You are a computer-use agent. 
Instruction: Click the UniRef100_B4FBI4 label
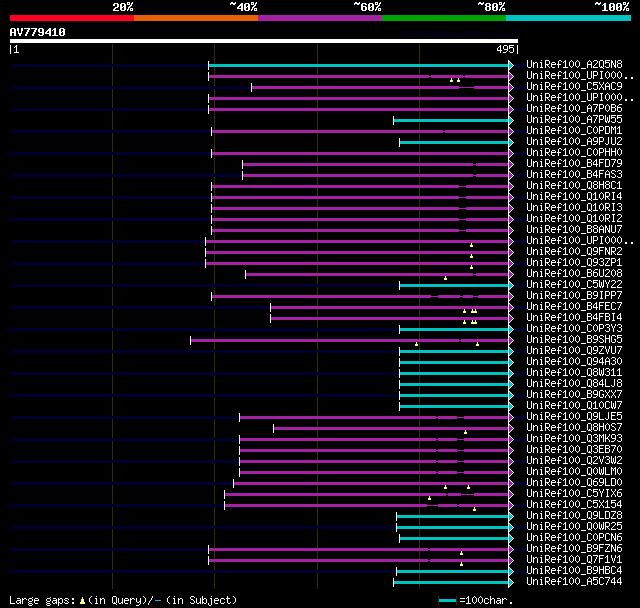(574, 318)
